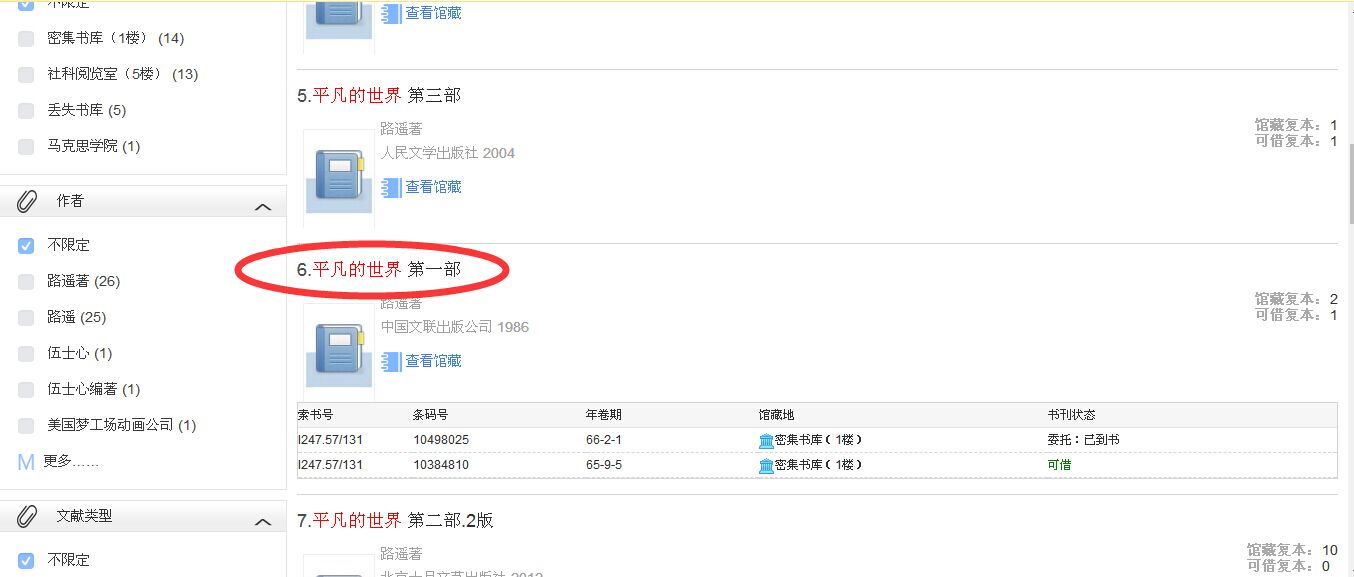Click 查看馆藏 for 平凡的世界 第一部
Viewport: 1354px width, 577px height.
click(433, 361)
